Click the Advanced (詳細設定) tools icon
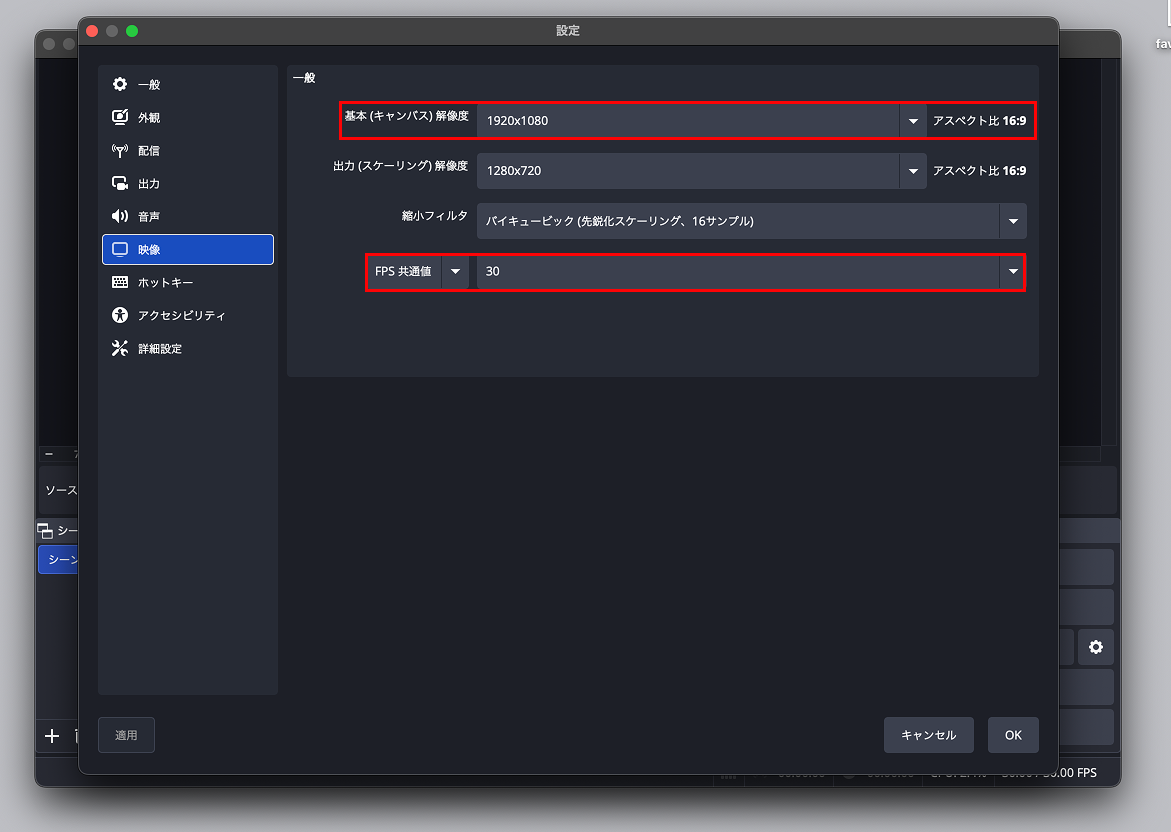The image size is (1171, 832). coord(120,349)
